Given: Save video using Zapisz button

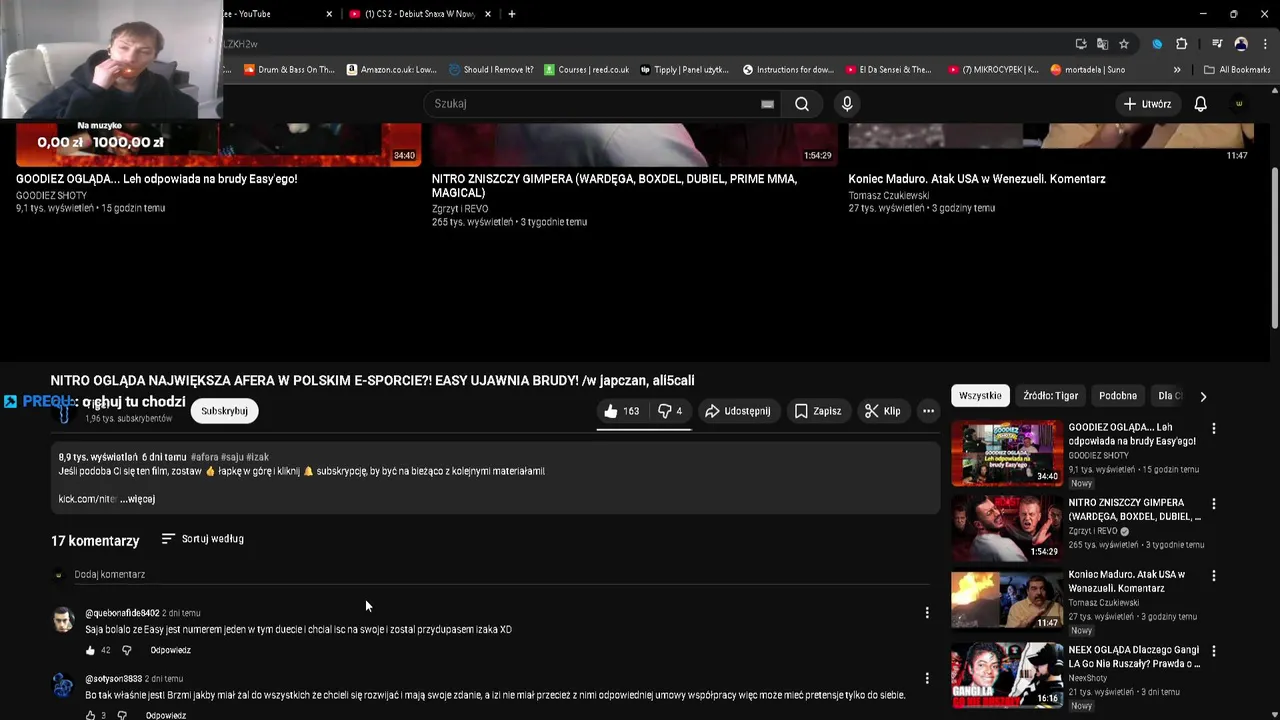Looking at the screenshot, I should click(817, 411).
